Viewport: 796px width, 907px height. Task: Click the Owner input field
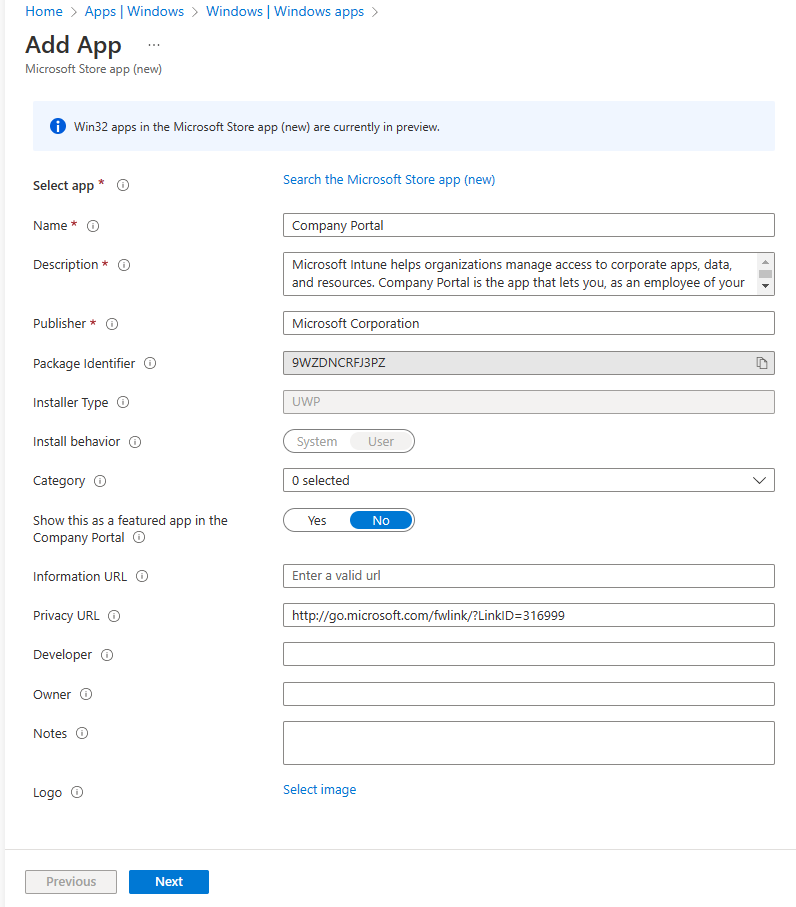click(528, 694)
